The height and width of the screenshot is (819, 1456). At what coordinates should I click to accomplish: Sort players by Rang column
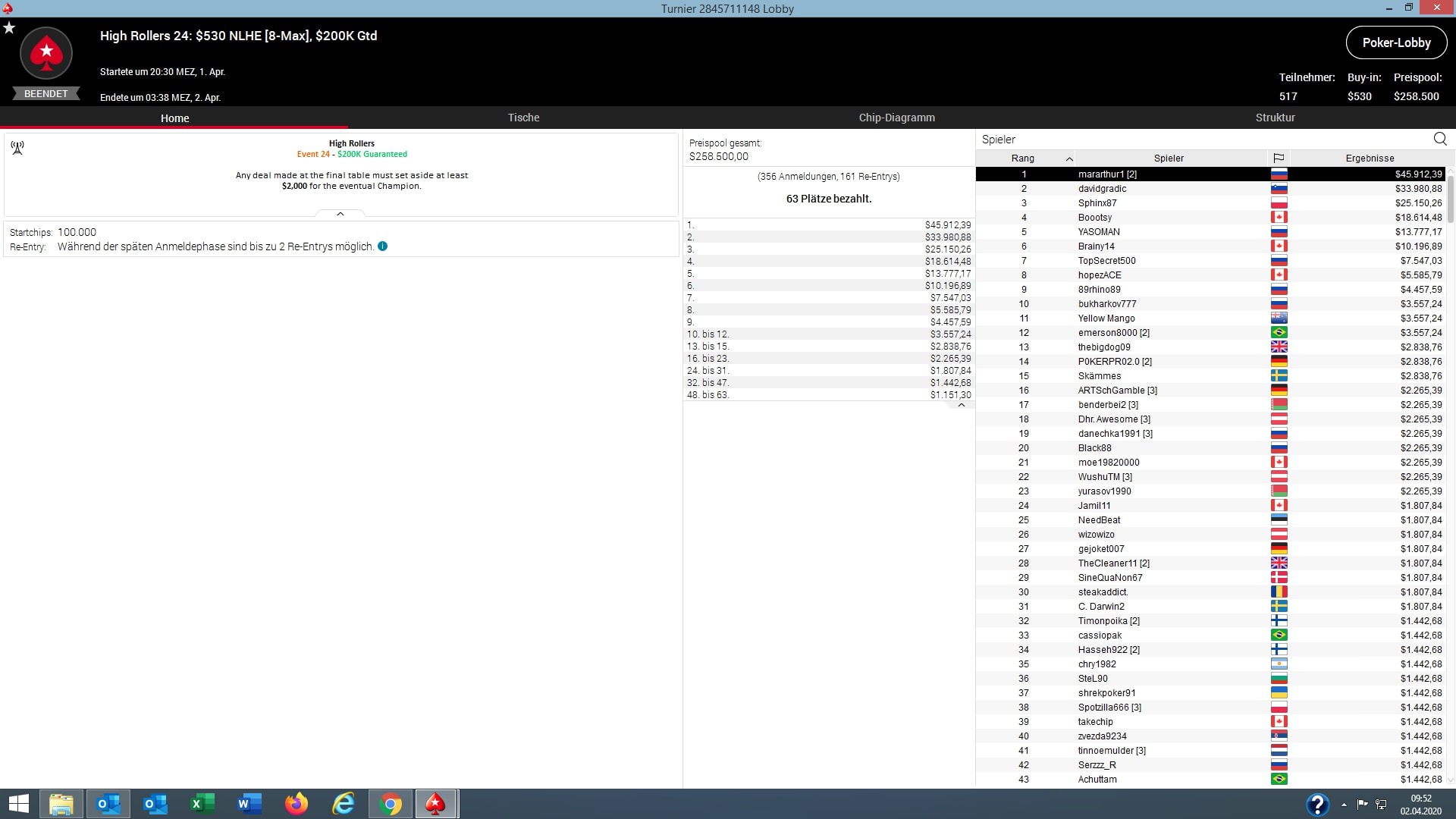1023,158
